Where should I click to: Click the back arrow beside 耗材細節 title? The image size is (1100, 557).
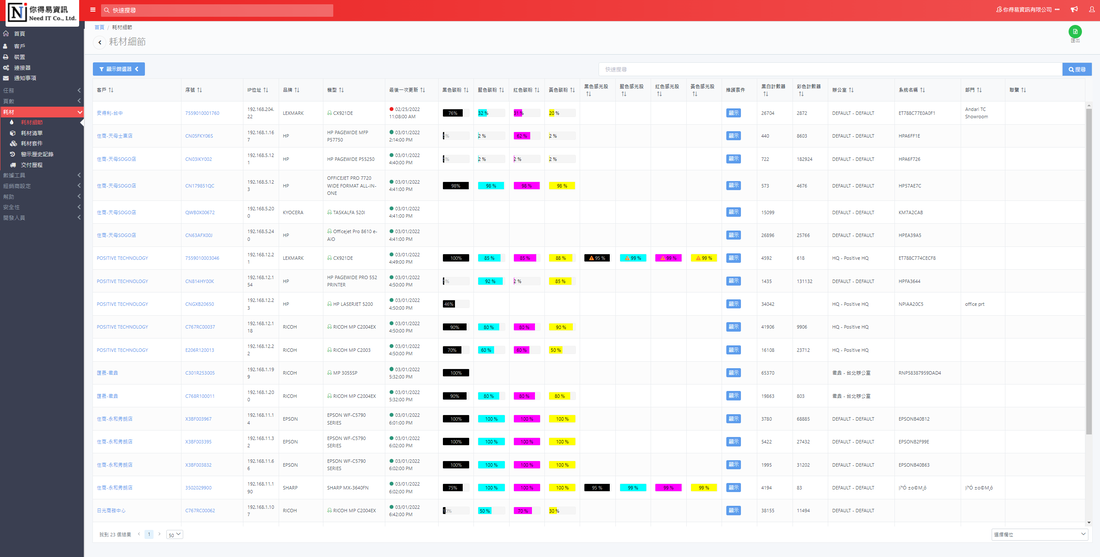[100, 43]
